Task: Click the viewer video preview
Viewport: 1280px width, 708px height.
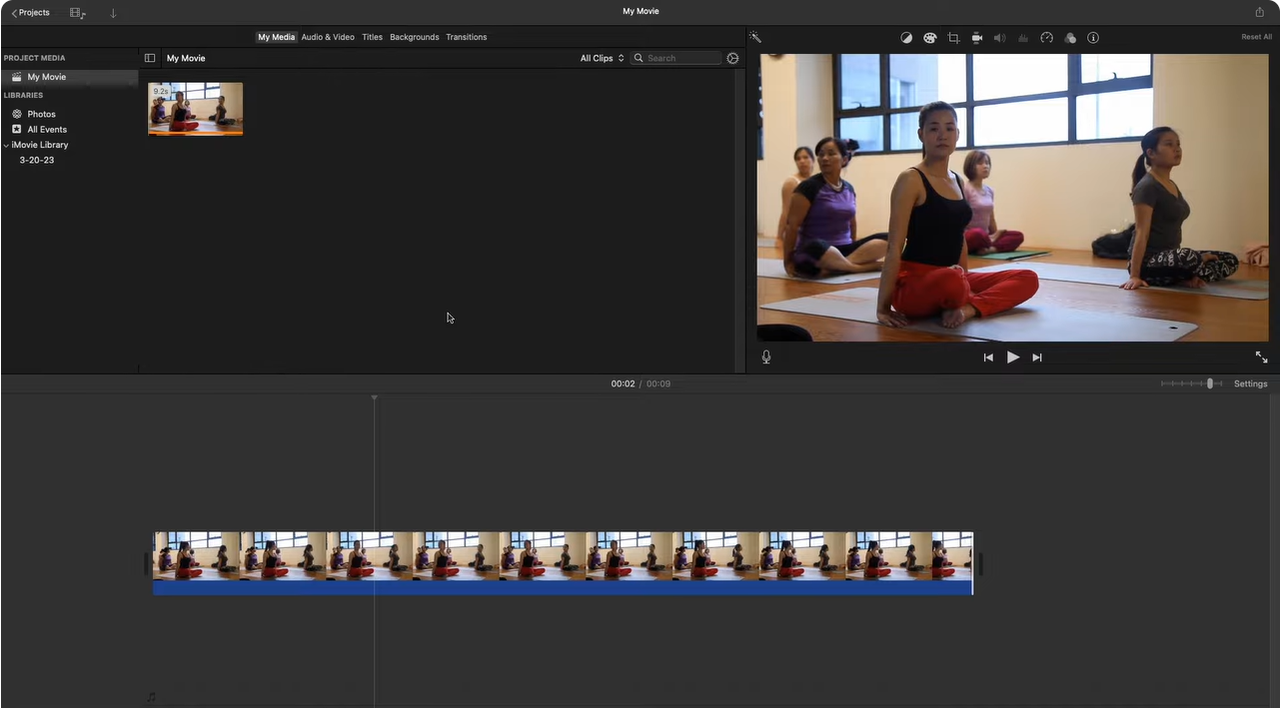Action: coord(1014,197)
